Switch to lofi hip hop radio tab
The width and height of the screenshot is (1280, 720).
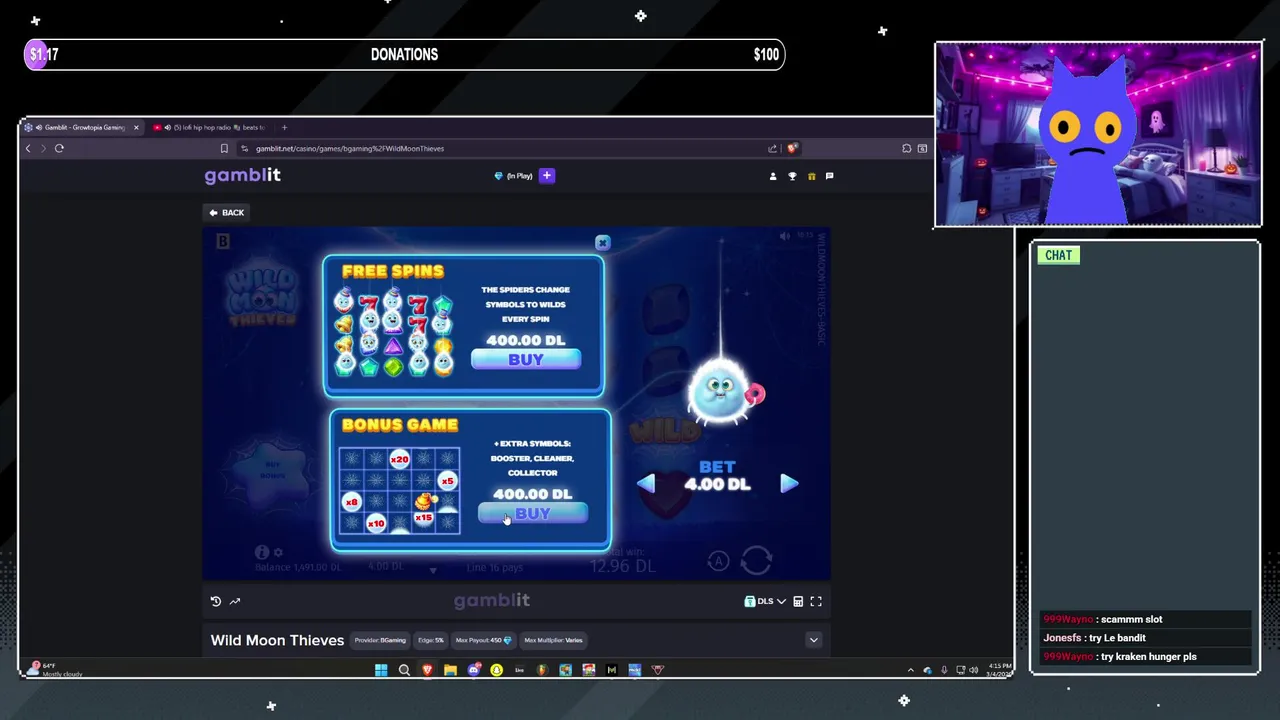(210, 127)
